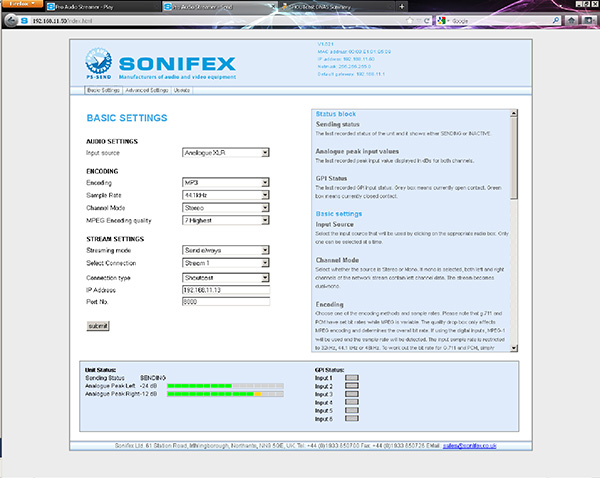
Task: Click the STREAM SETTINGS section label
Action: tap(115, 239)
